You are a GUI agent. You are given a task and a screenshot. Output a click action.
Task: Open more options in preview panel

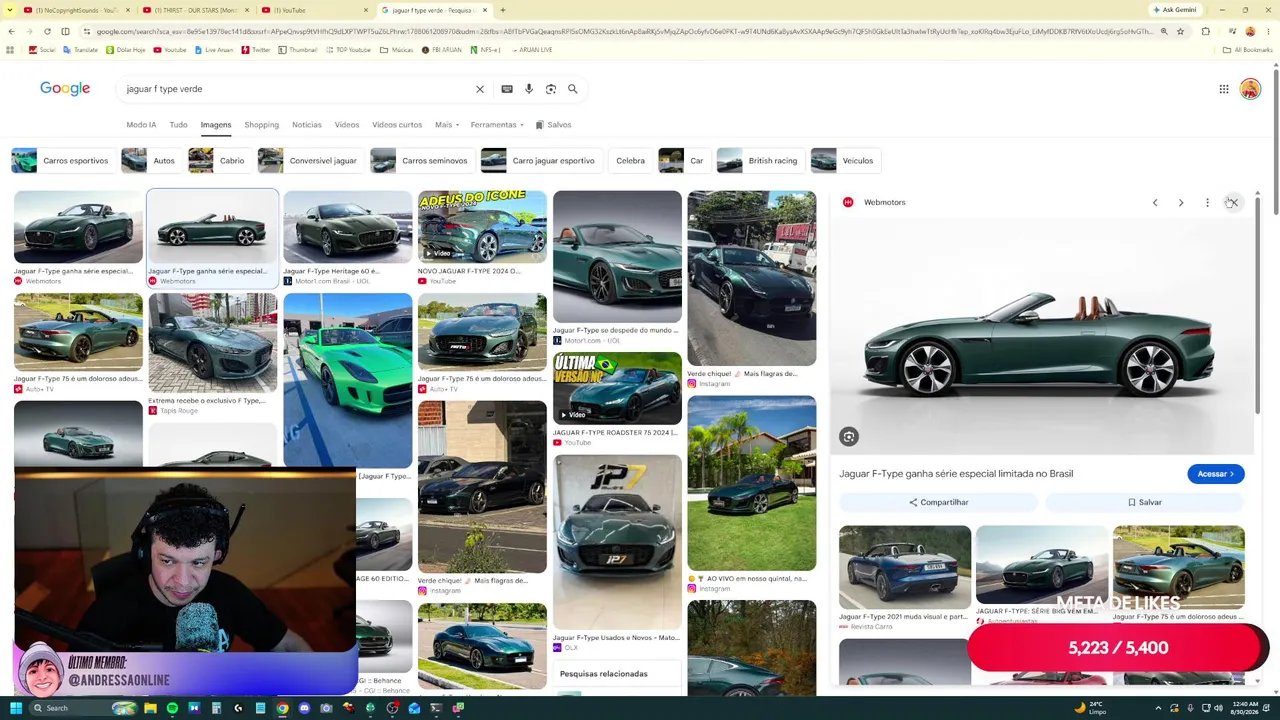(1207, 203)
